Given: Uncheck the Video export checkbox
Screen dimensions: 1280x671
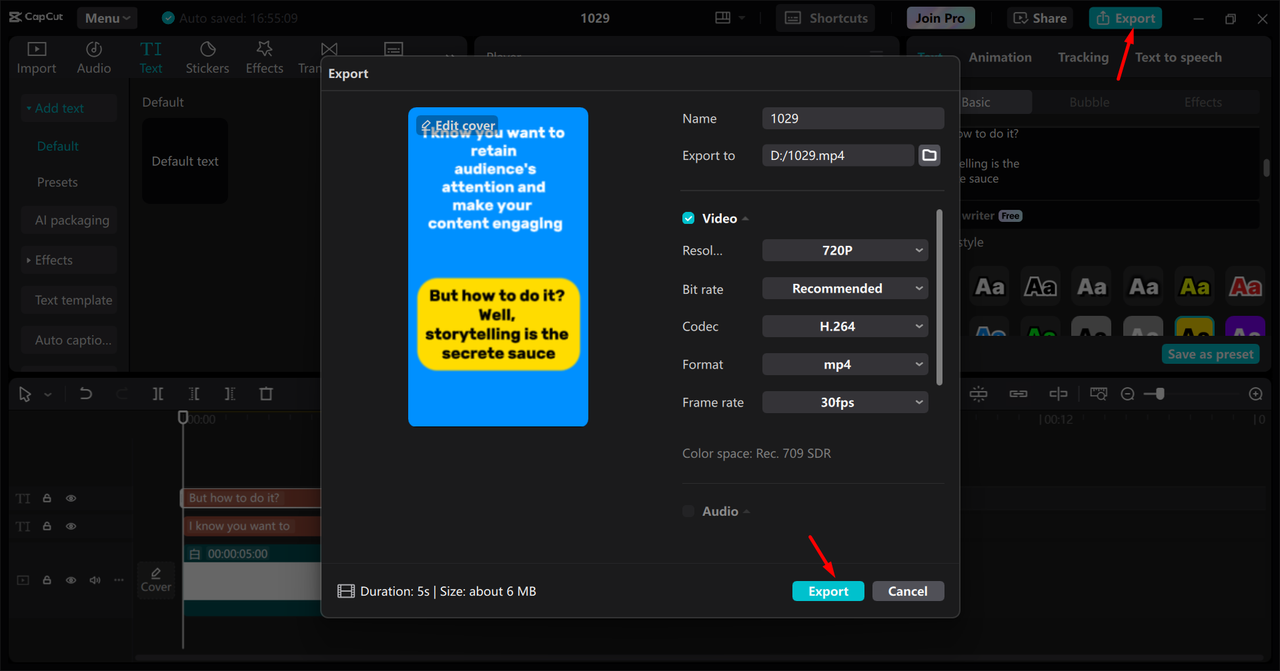Looking at the screenshot, I should pyautogui.click(x=688, y=218).
